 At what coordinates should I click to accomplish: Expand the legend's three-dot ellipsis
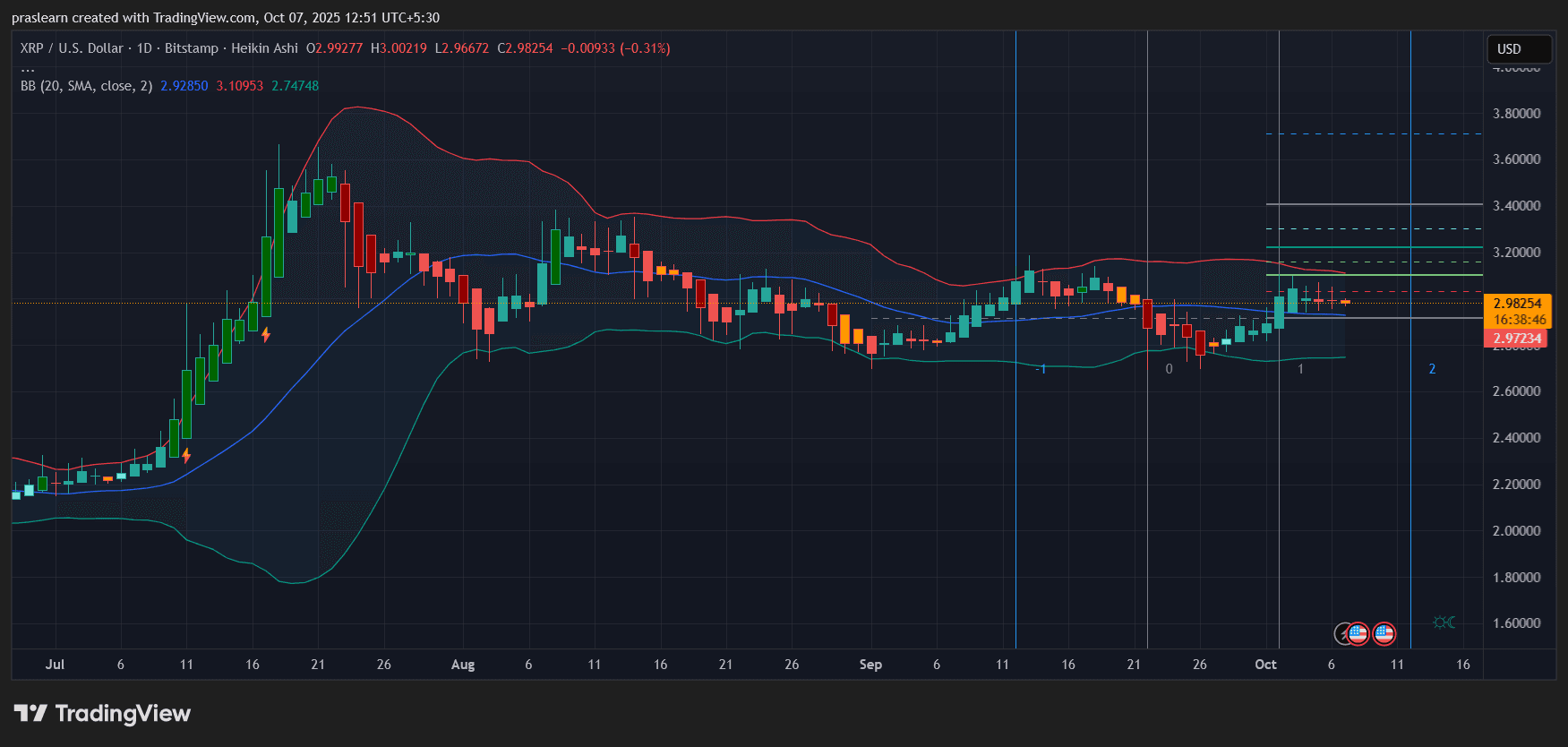pos(28,68)
